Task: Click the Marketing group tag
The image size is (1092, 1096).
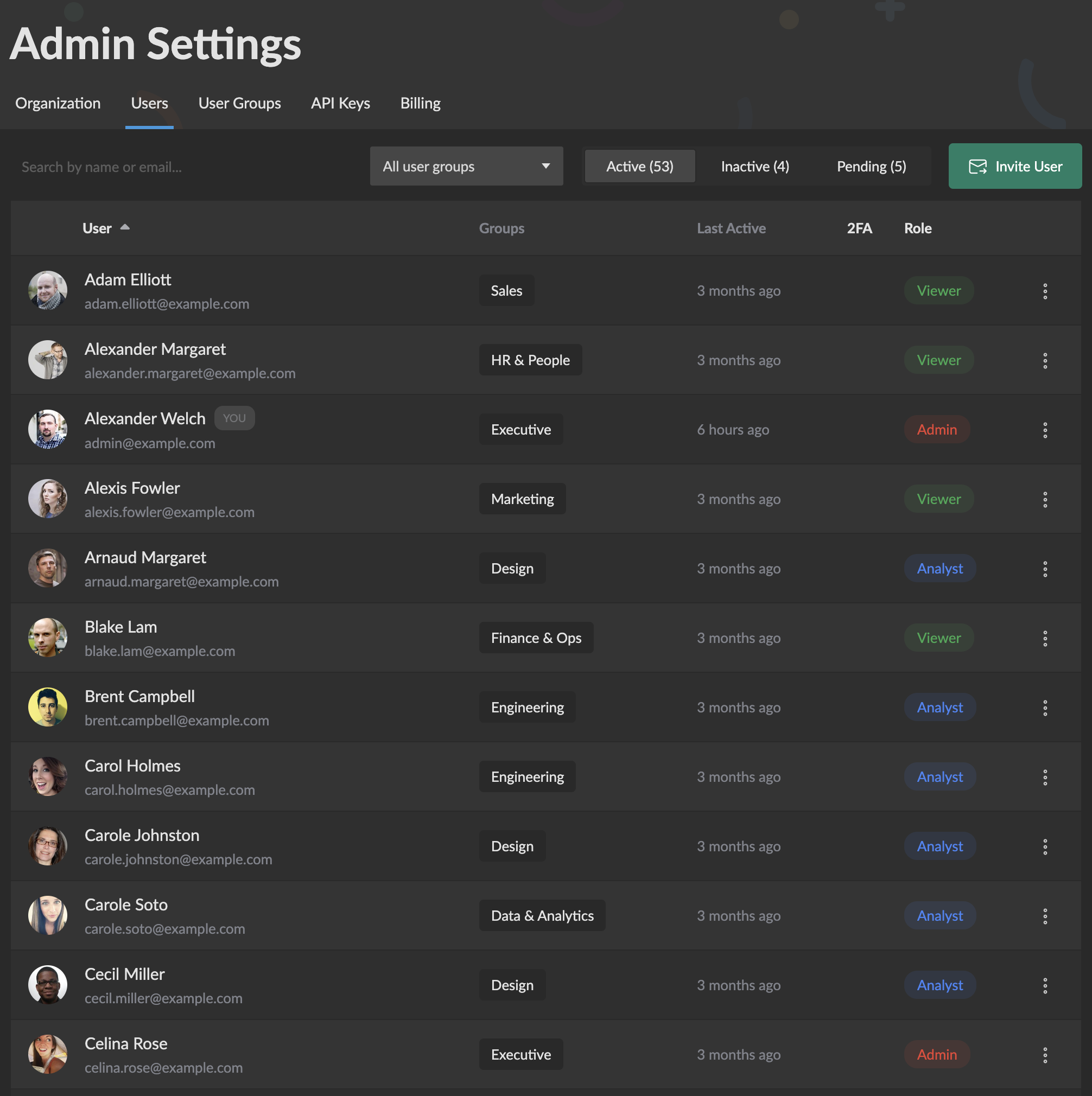Action: [x=522, y=499]
